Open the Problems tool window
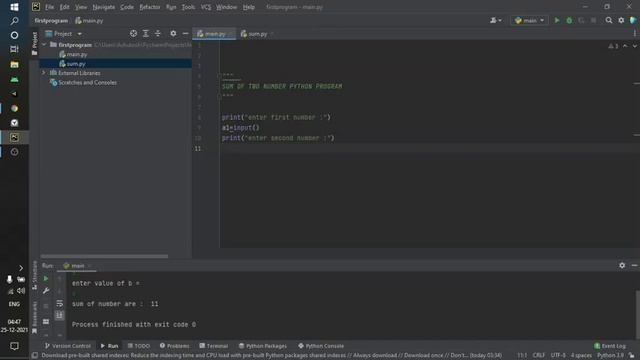 [x=175, y=346]
